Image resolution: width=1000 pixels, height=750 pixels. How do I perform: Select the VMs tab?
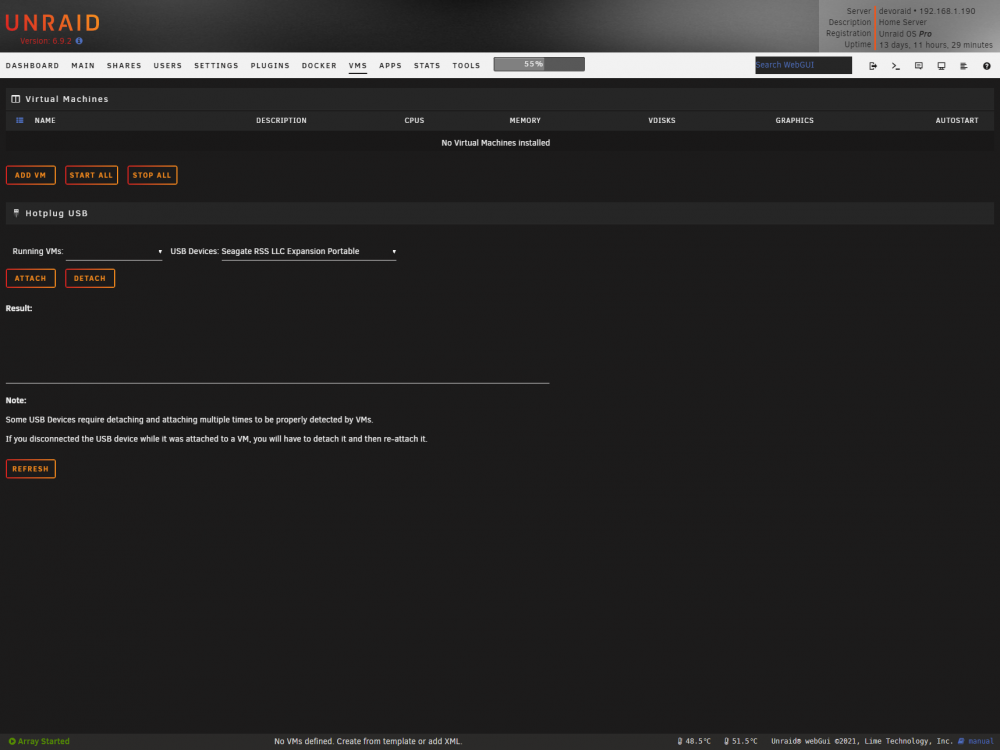358,66
